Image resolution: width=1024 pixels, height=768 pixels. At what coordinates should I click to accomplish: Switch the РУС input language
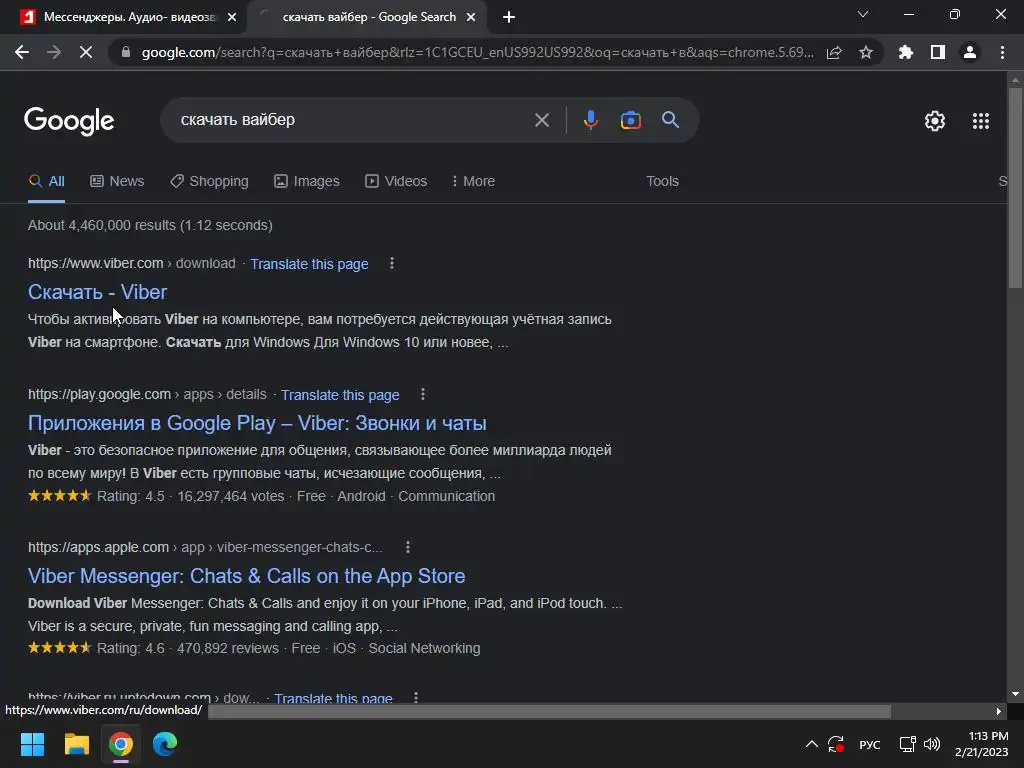click(869, 744)
